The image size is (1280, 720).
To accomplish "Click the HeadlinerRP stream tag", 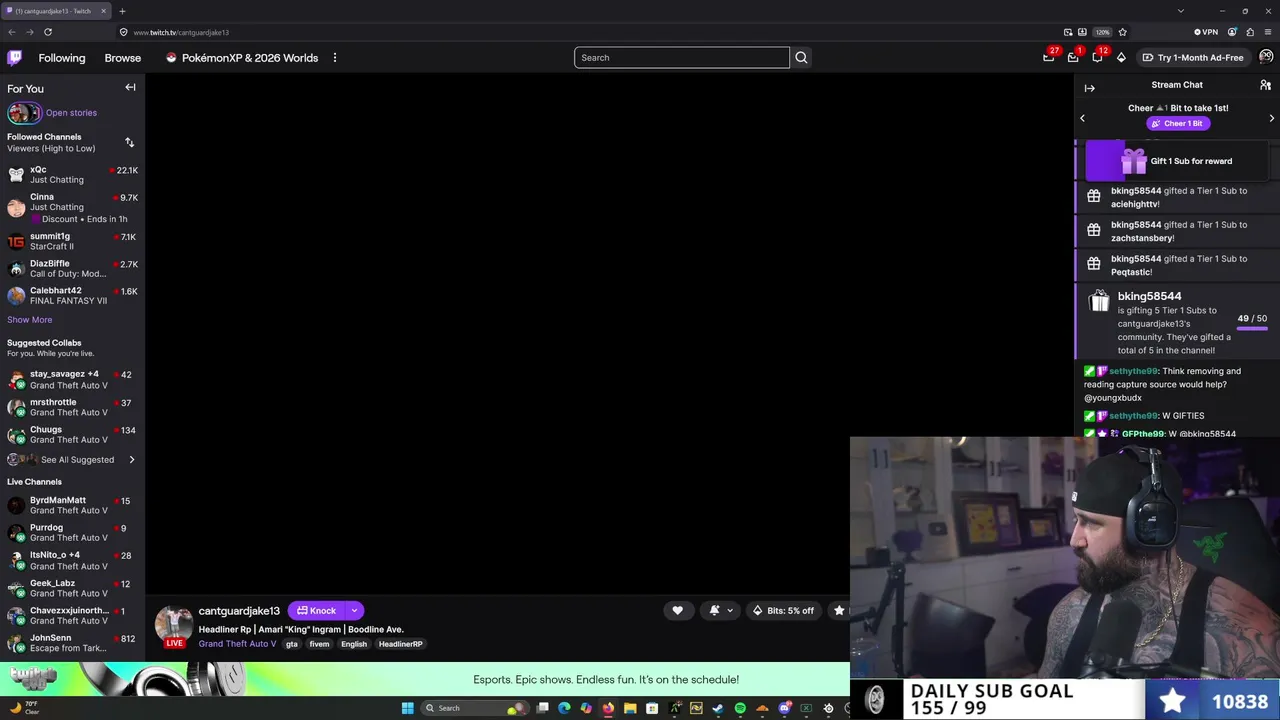I will coord(400,644).
